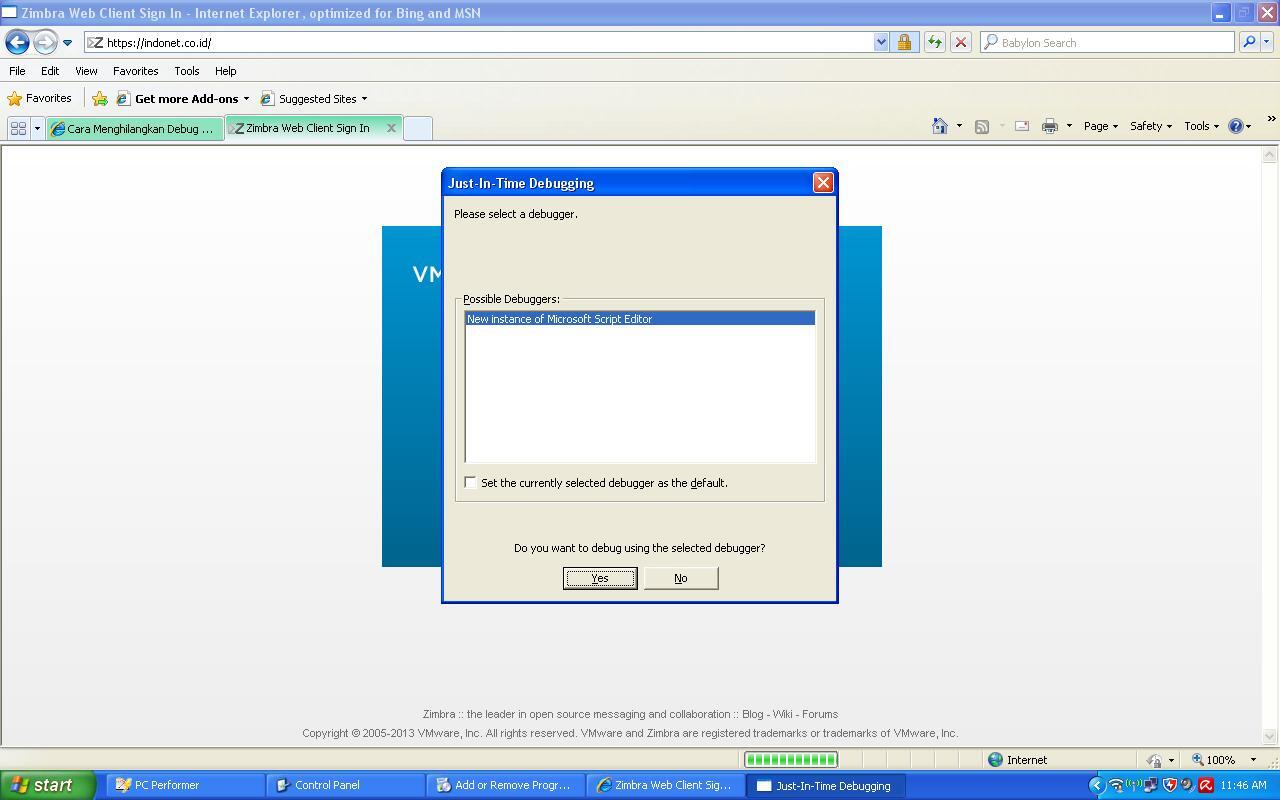Switch to PC Performer taskbar item
The height and width of the screenshot is (800, 1280).
pyautogui.click(x=185, y=785)
